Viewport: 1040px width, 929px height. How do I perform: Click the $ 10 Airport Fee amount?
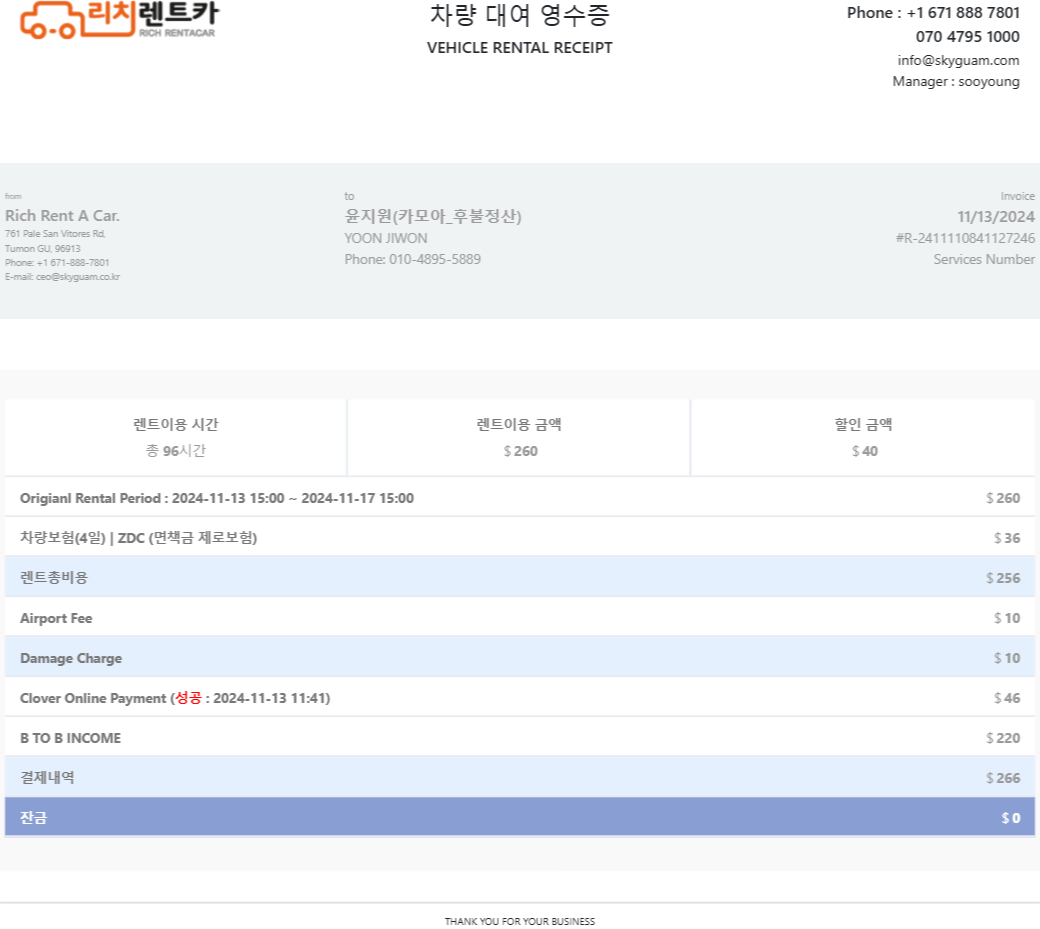pyautogui.click(x=1007, y=618)
